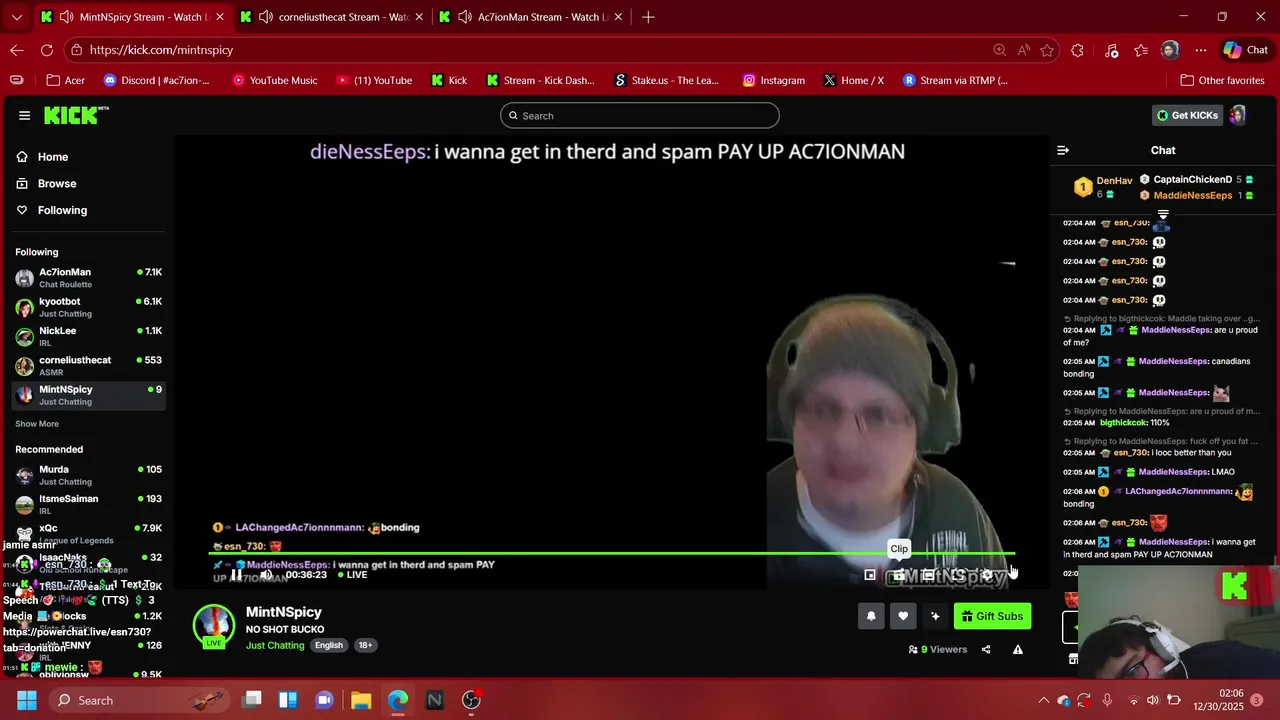Expand Show More under Following
This screenshot has width=1280, height=720.
(x=37, y=424)
